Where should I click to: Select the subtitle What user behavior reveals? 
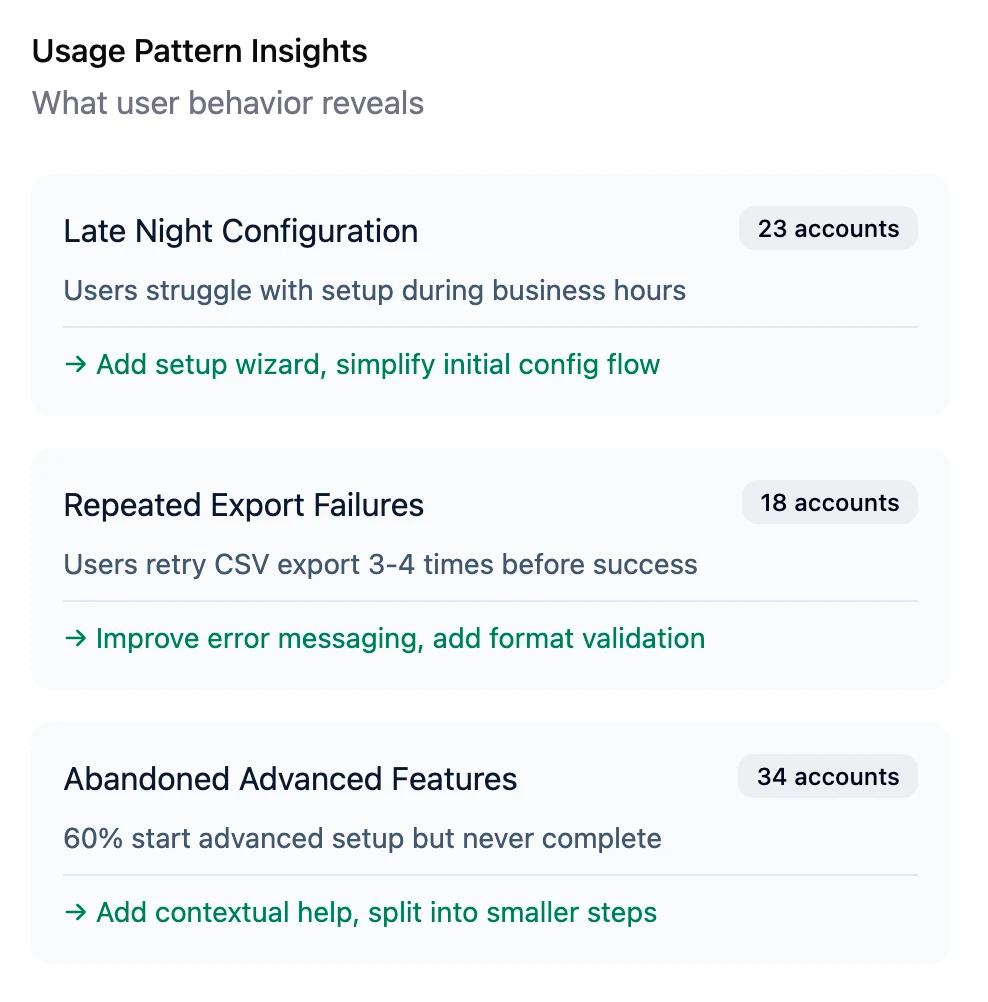click(227, 103)
